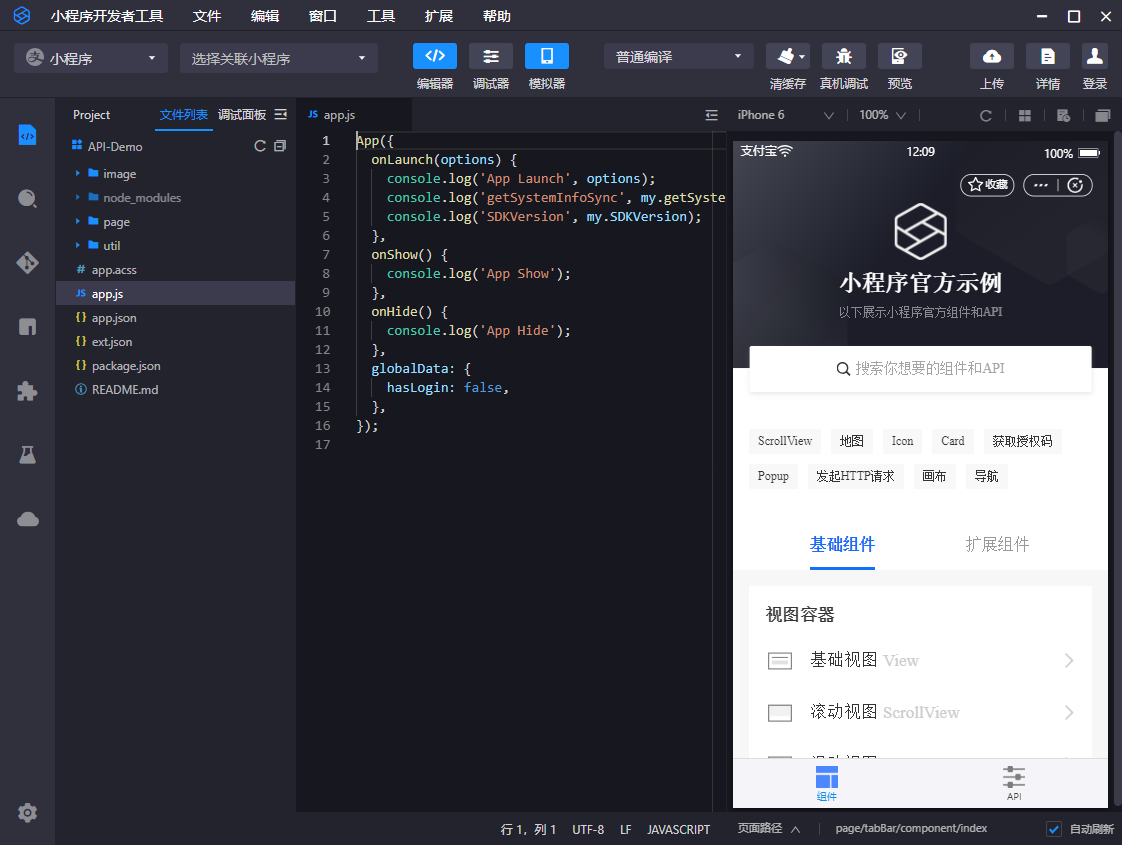Screen dimensions: 1122x845
Task: Open the clear cache dropdown arrow
Action: click(802, 57)
